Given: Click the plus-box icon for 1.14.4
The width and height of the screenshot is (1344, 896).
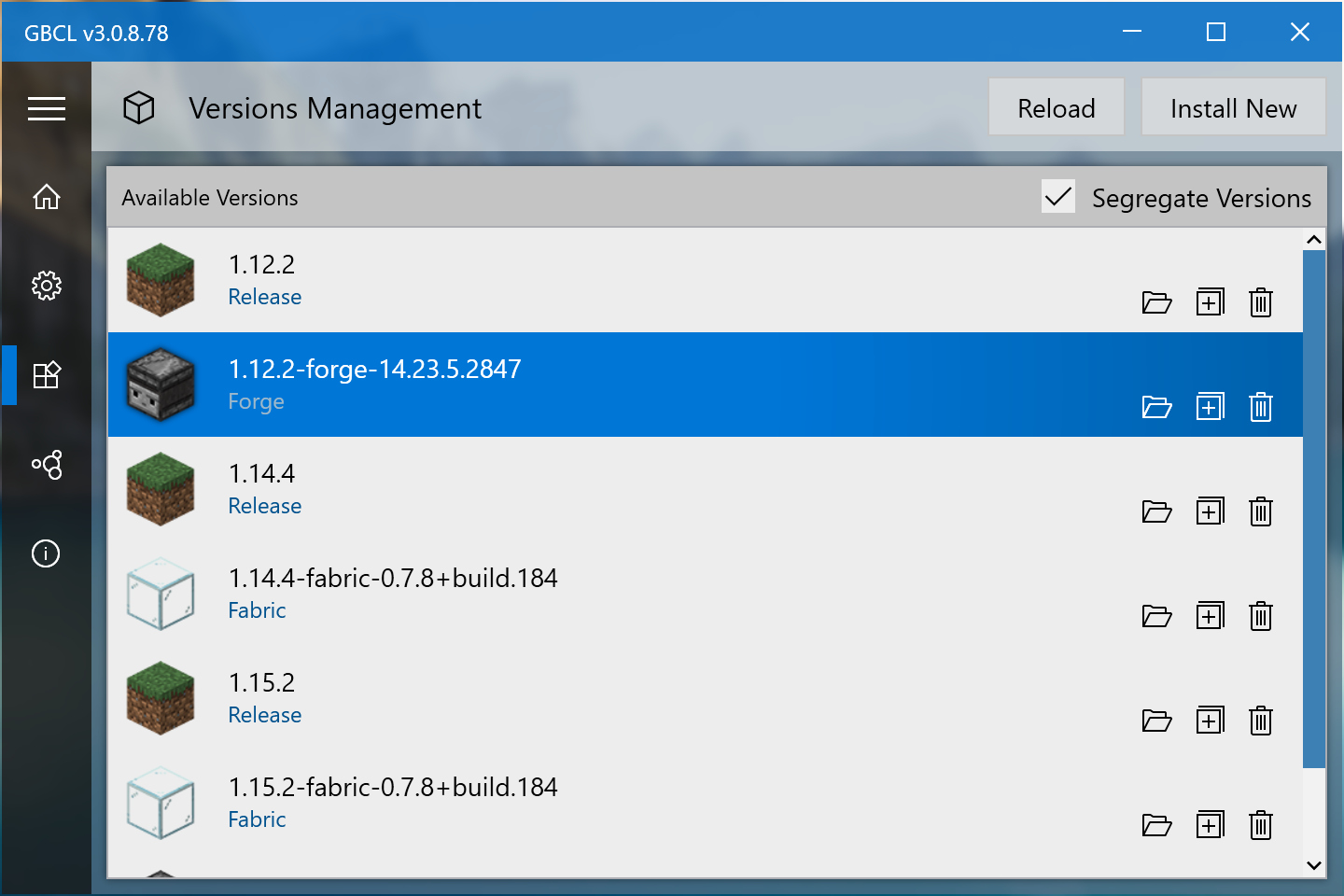Looking at the screenshot, I should point(1211,511).
